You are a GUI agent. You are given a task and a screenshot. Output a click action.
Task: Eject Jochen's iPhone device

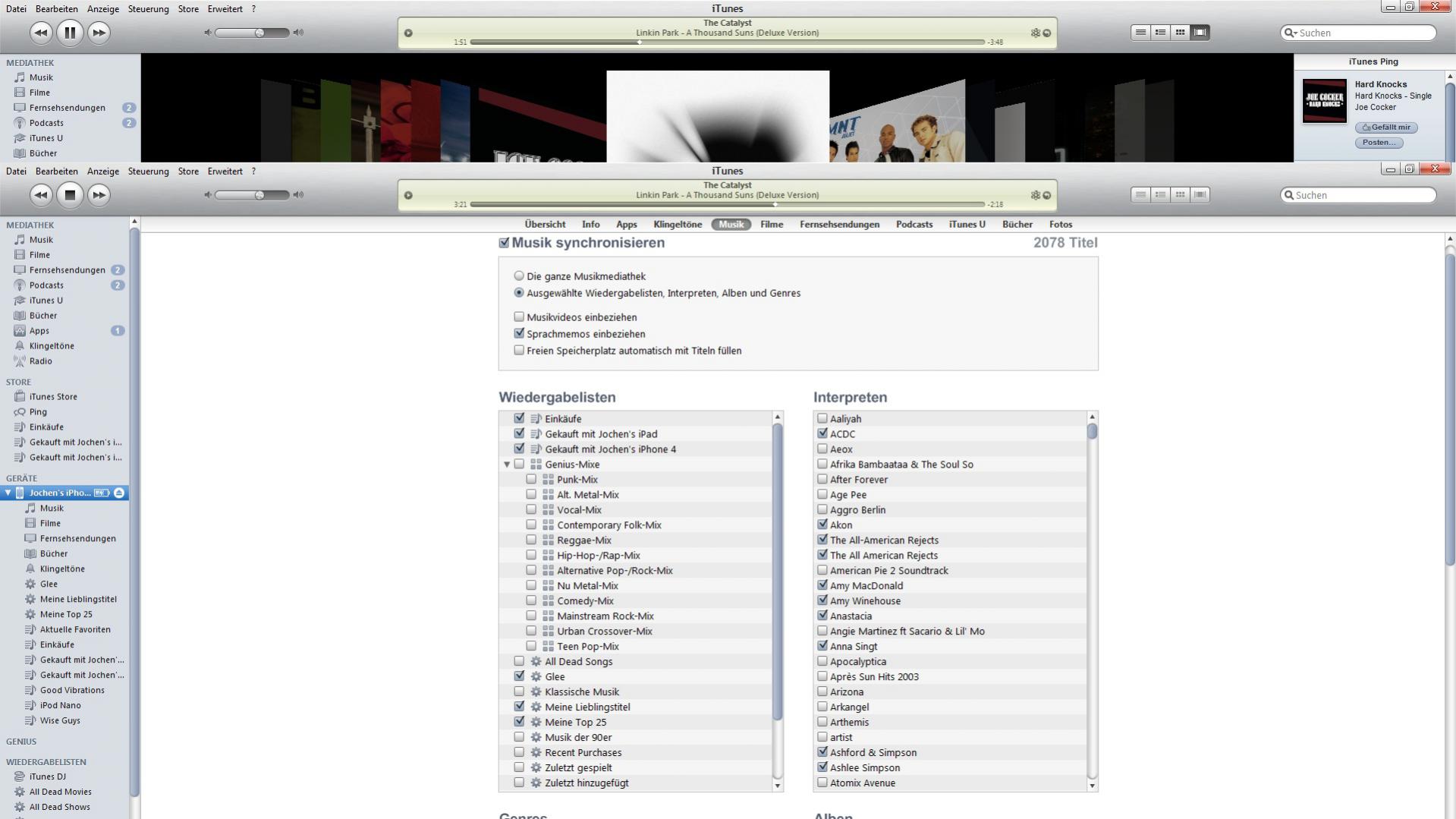pos(119,493)
